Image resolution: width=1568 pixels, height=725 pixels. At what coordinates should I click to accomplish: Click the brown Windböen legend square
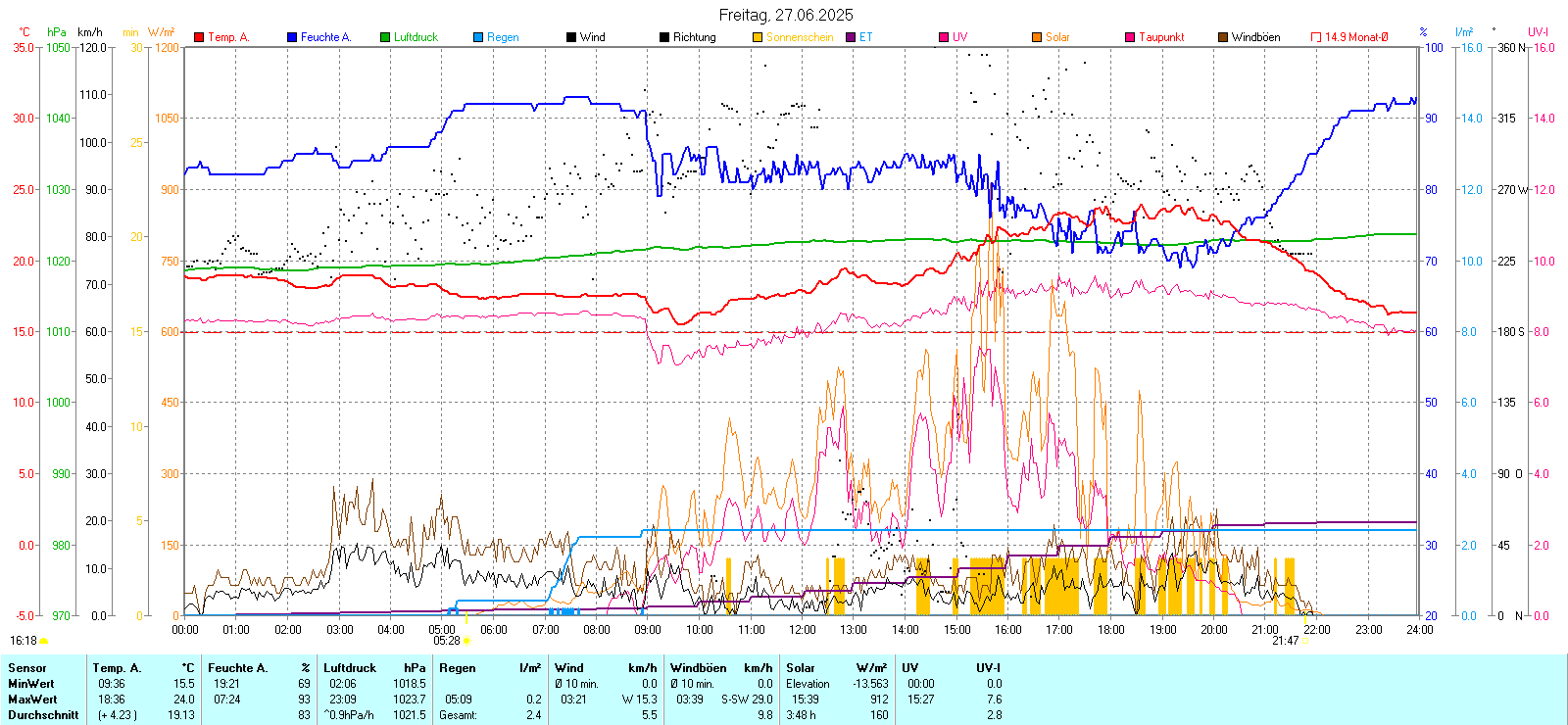click(x=1223, y=37)
